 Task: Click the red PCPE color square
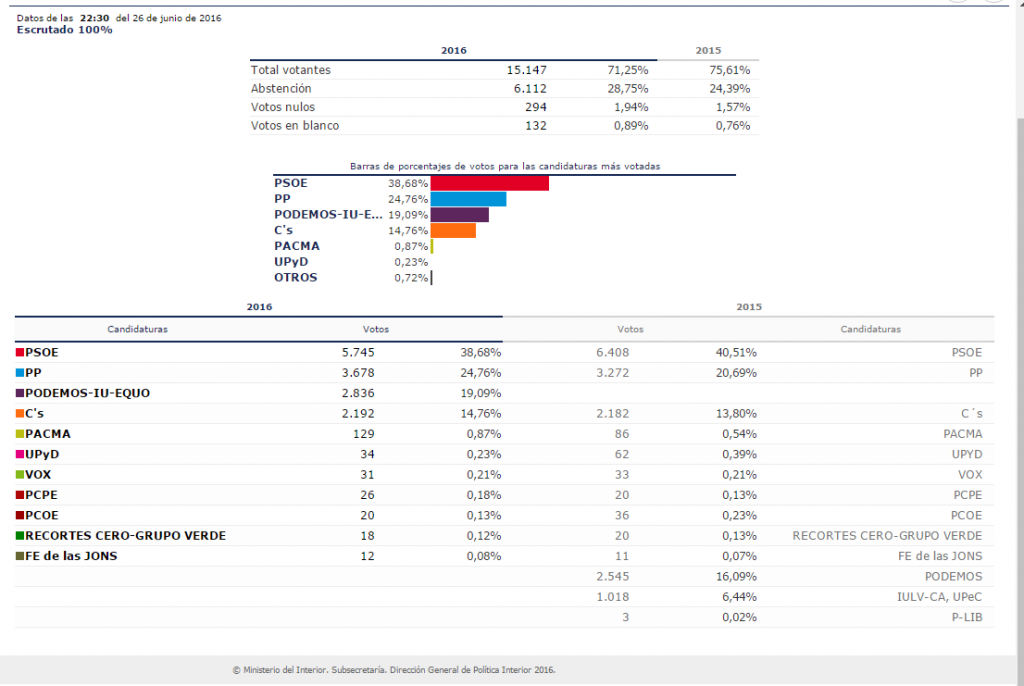pyautogui.click(x=20, y=495)
